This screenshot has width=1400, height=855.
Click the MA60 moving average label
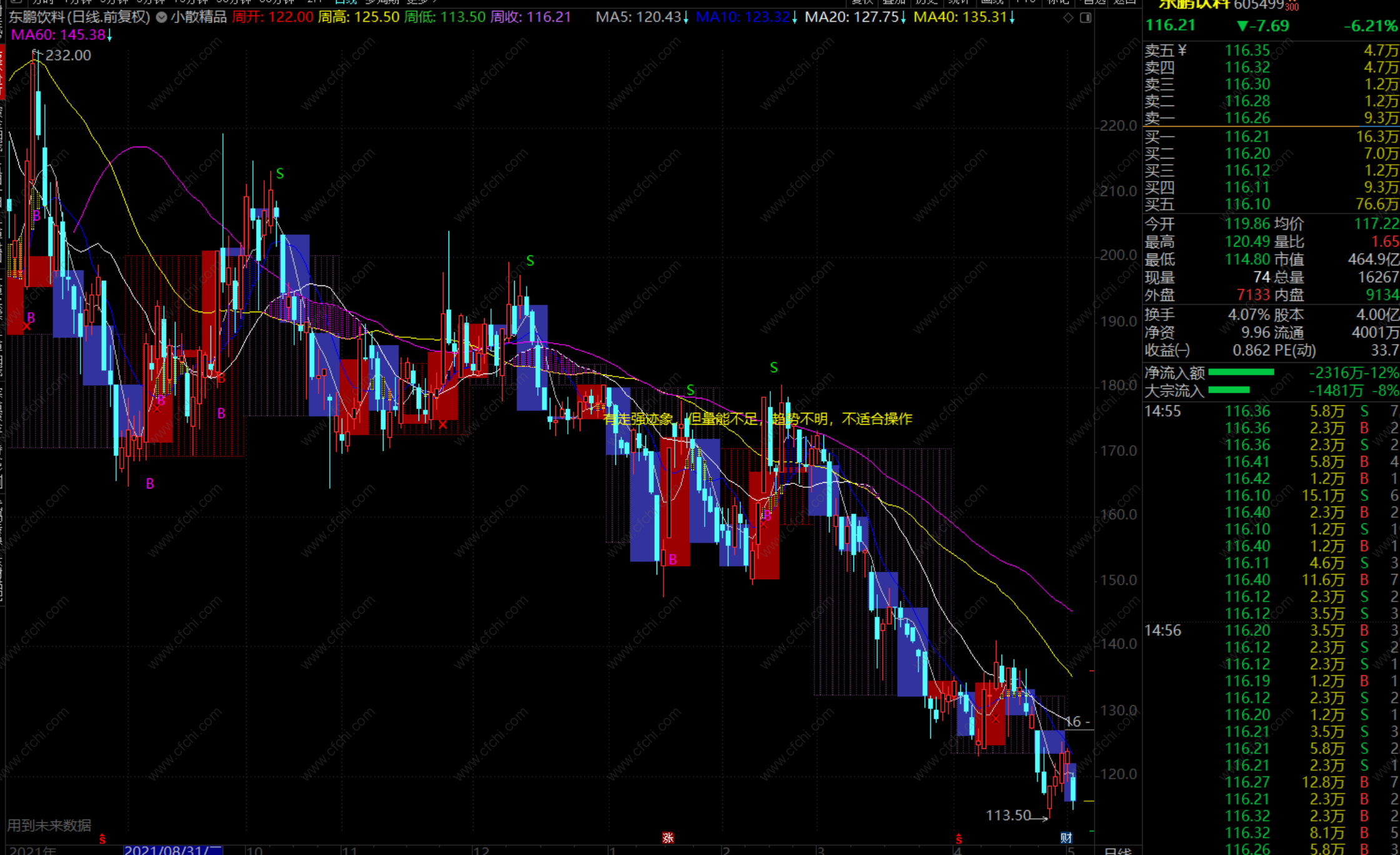pyautogui.click(x=60, y=35)
